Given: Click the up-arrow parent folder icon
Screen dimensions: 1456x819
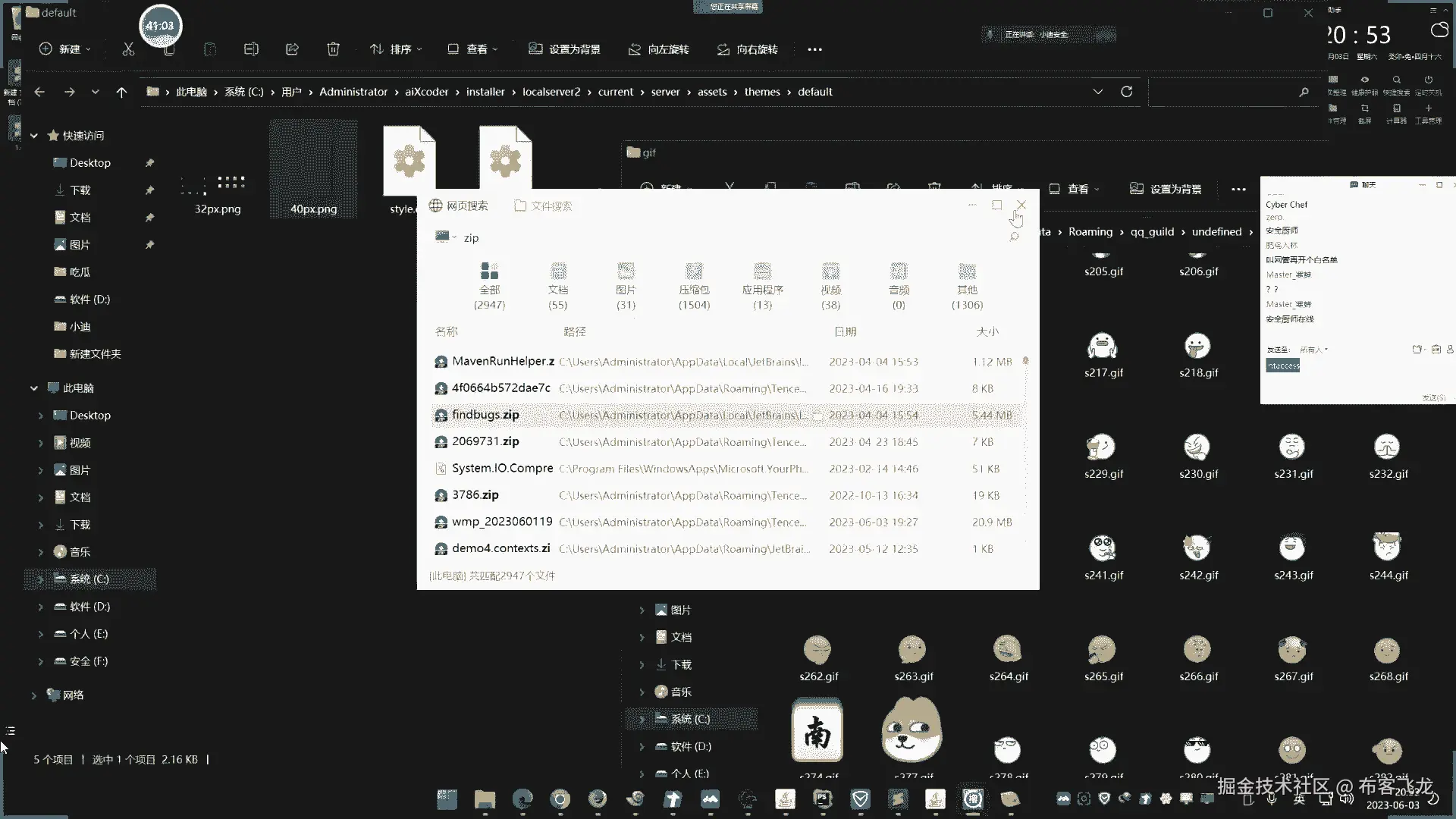Looking at the screenshot, I should tap(121, 92).
